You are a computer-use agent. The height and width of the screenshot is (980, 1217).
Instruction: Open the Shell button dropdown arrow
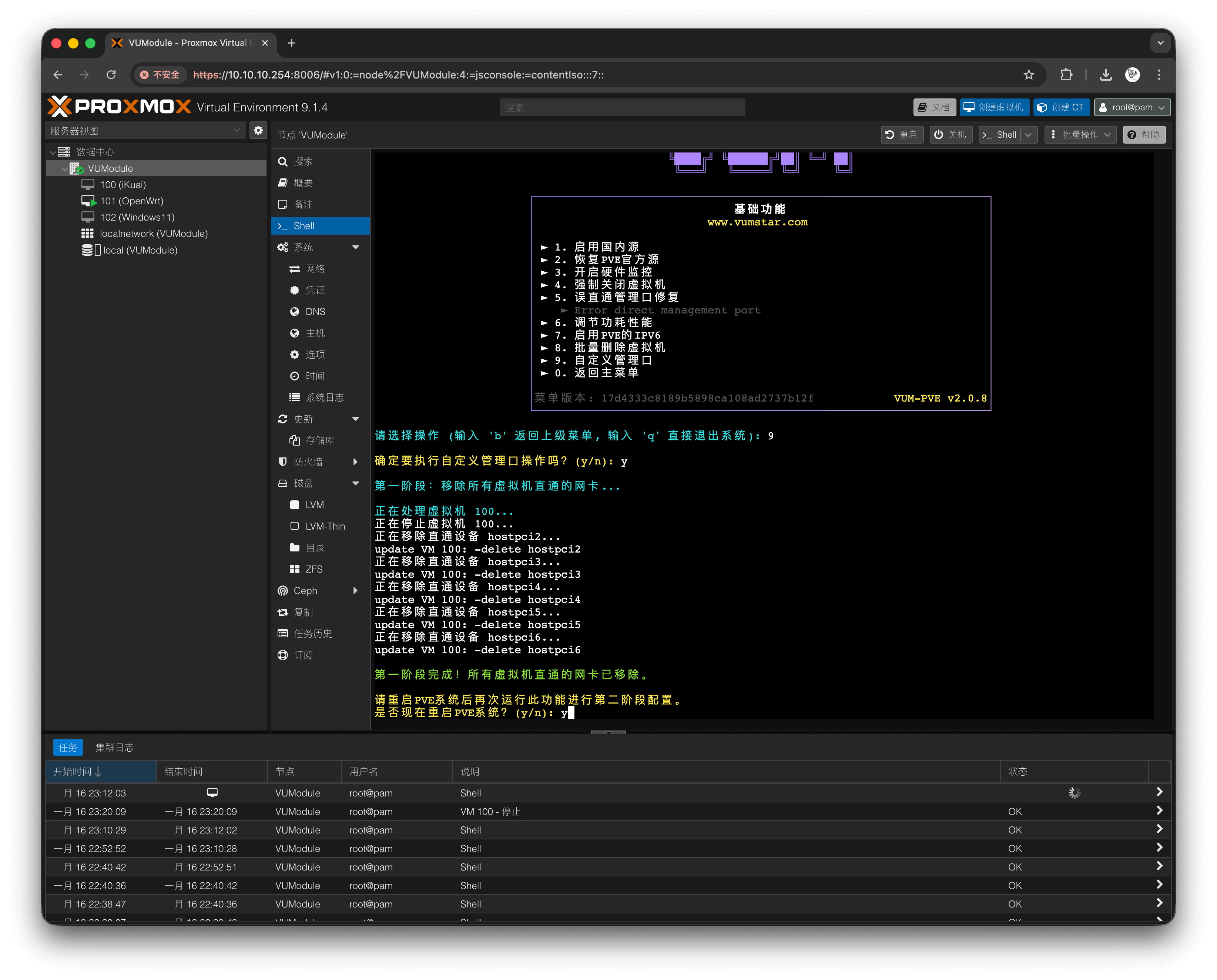1029,134
